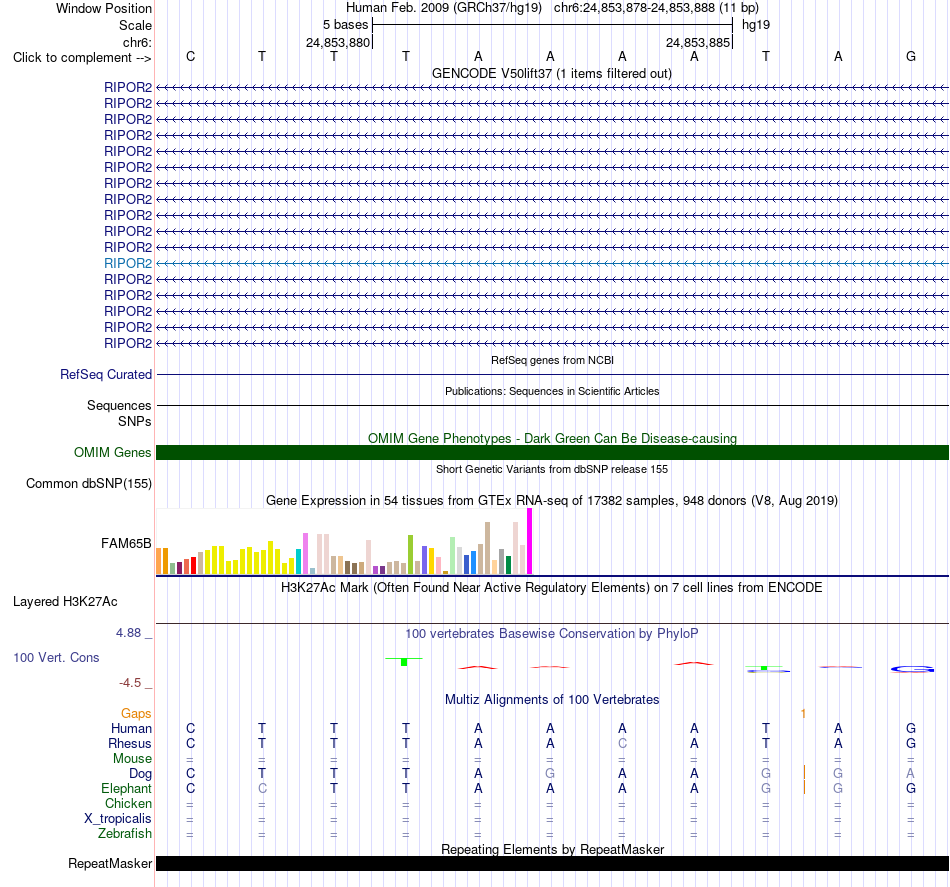
Task: Click '100 vertebrates Basewise Conservation by PhyloP' title
Action: click(x=552, y=634)
